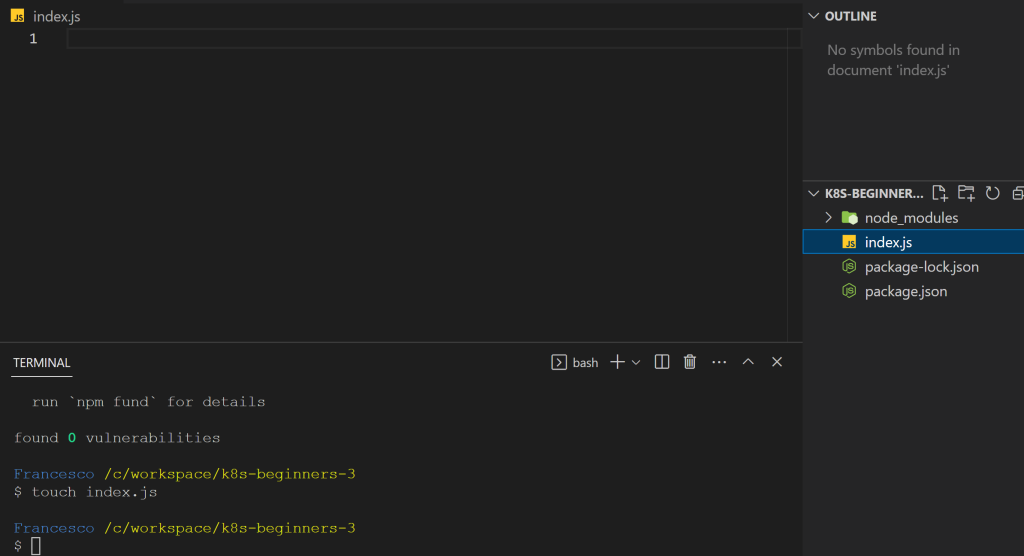The height and width of the screenshot is (556, 1024).
Task: Select the index.js editor tab
Action: (x=46, y=16)
